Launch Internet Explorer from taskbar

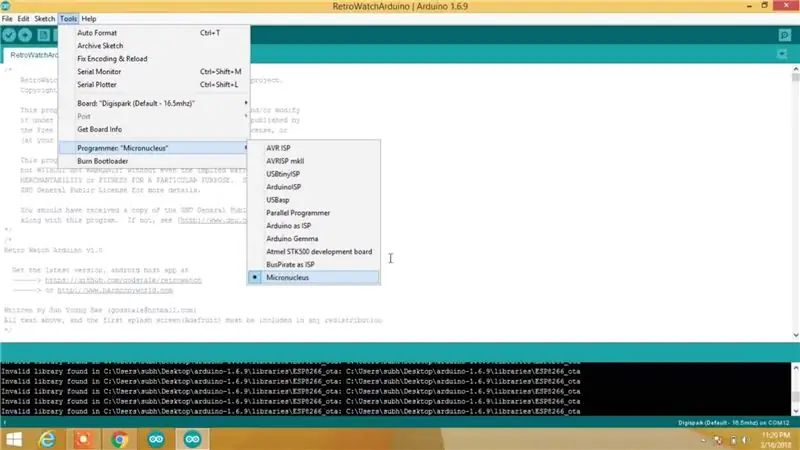pos(47,439)
